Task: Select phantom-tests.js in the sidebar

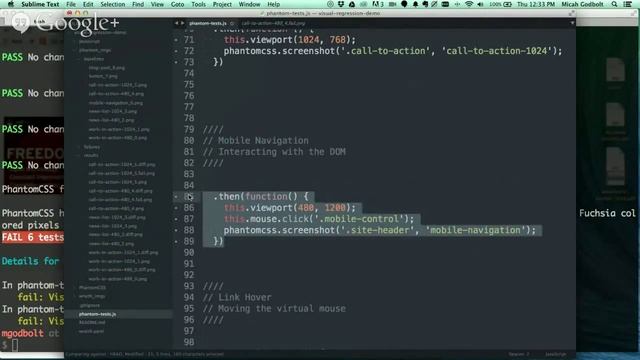Action: click(98, 314)
